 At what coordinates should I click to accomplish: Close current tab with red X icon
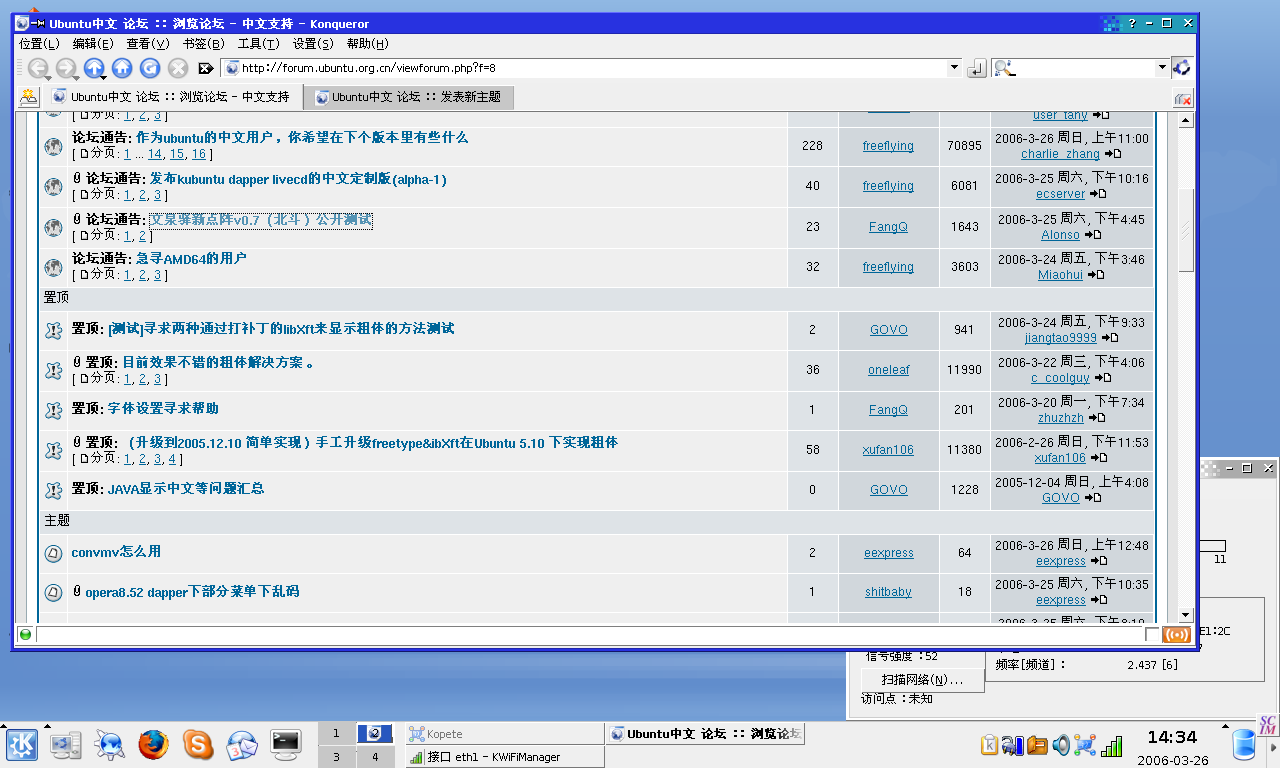click(x=1182, y=98)
